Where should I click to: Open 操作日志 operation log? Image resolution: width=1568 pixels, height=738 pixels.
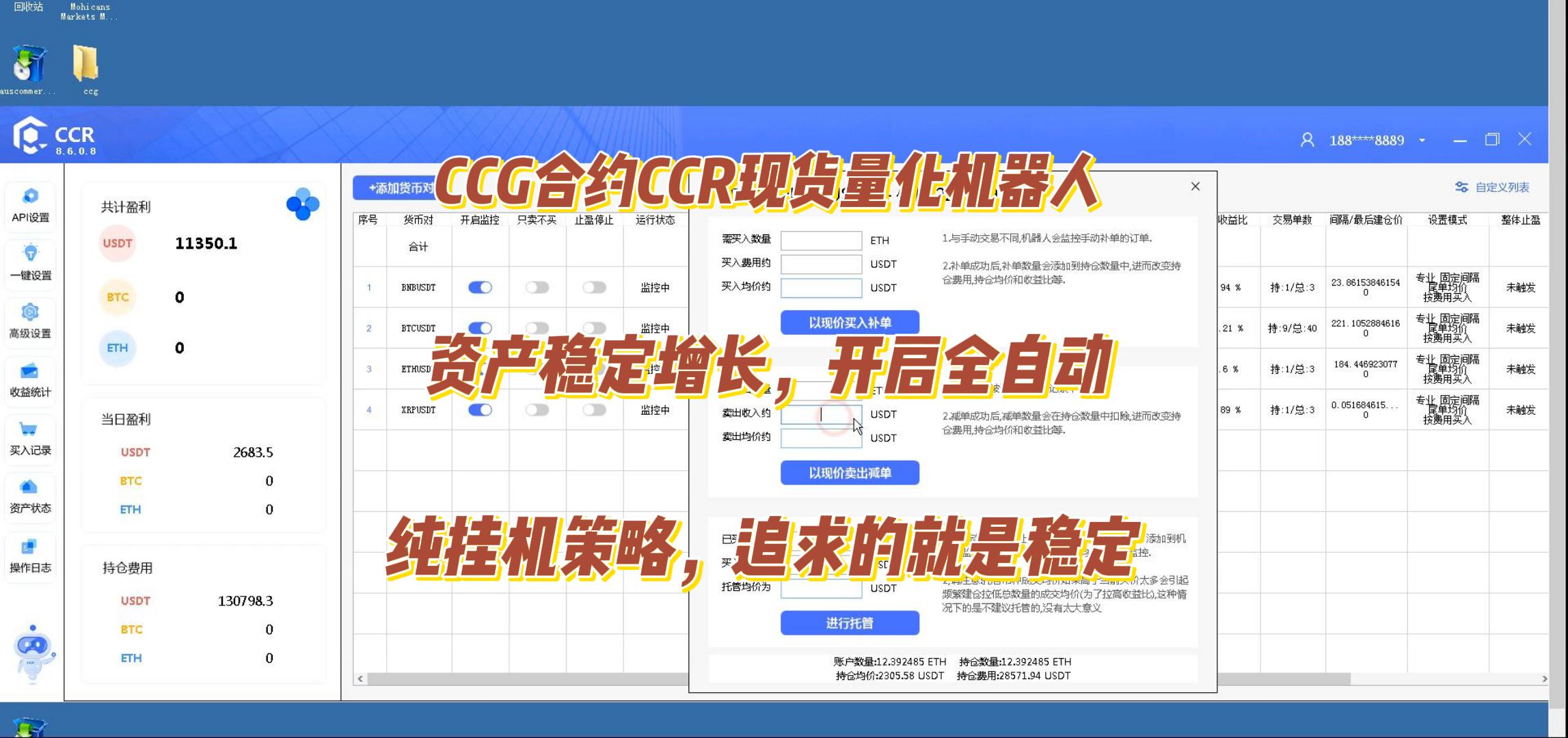(30, 556)
